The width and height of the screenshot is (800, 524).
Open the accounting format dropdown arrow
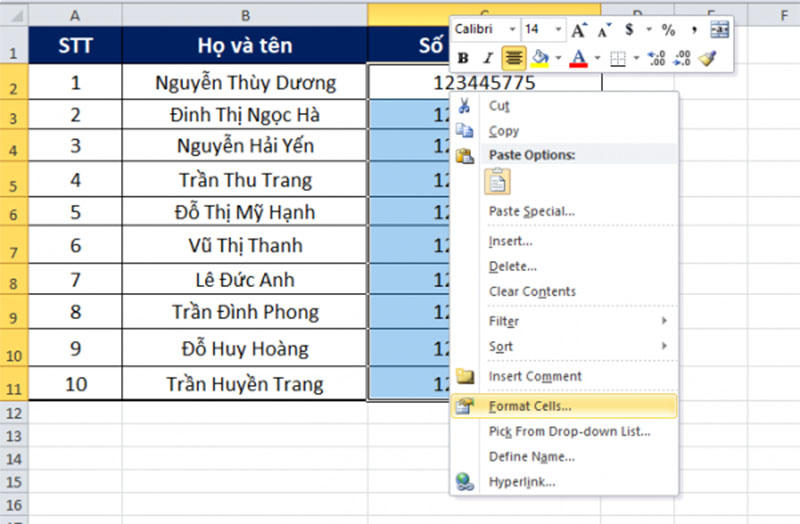(x=648, y=30)
